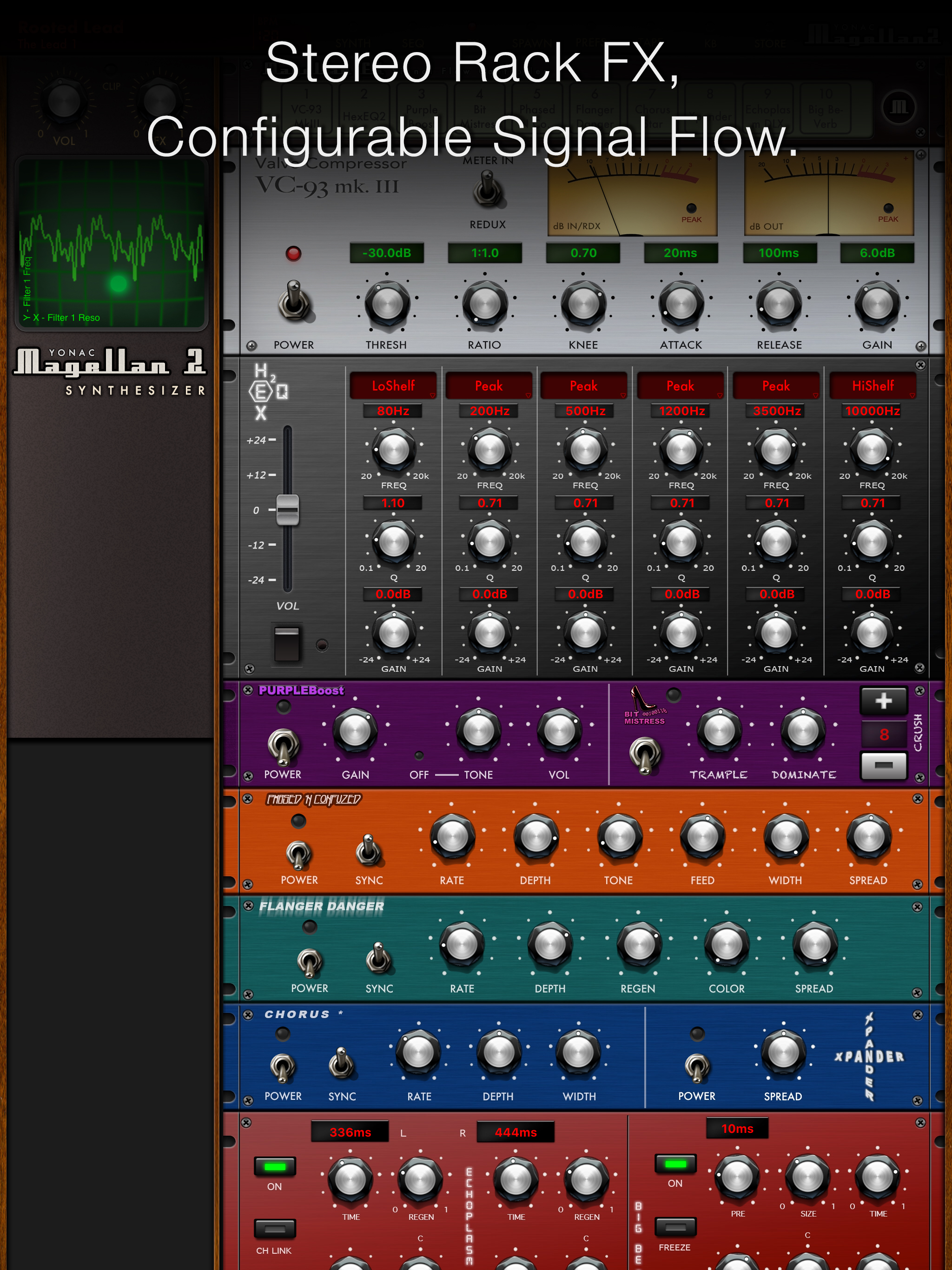Click the Crush plus button

(x=883, y=701)
